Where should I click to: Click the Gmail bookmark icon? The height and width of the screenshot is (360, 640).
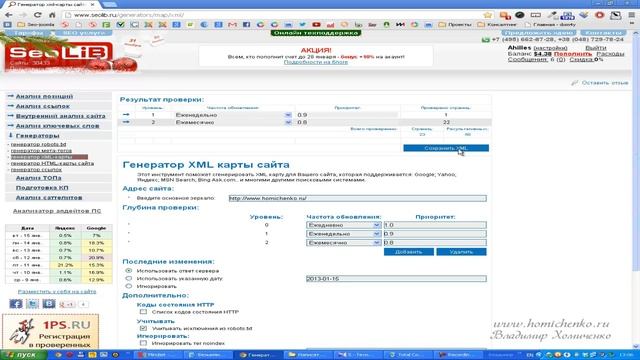coord(232,24)
